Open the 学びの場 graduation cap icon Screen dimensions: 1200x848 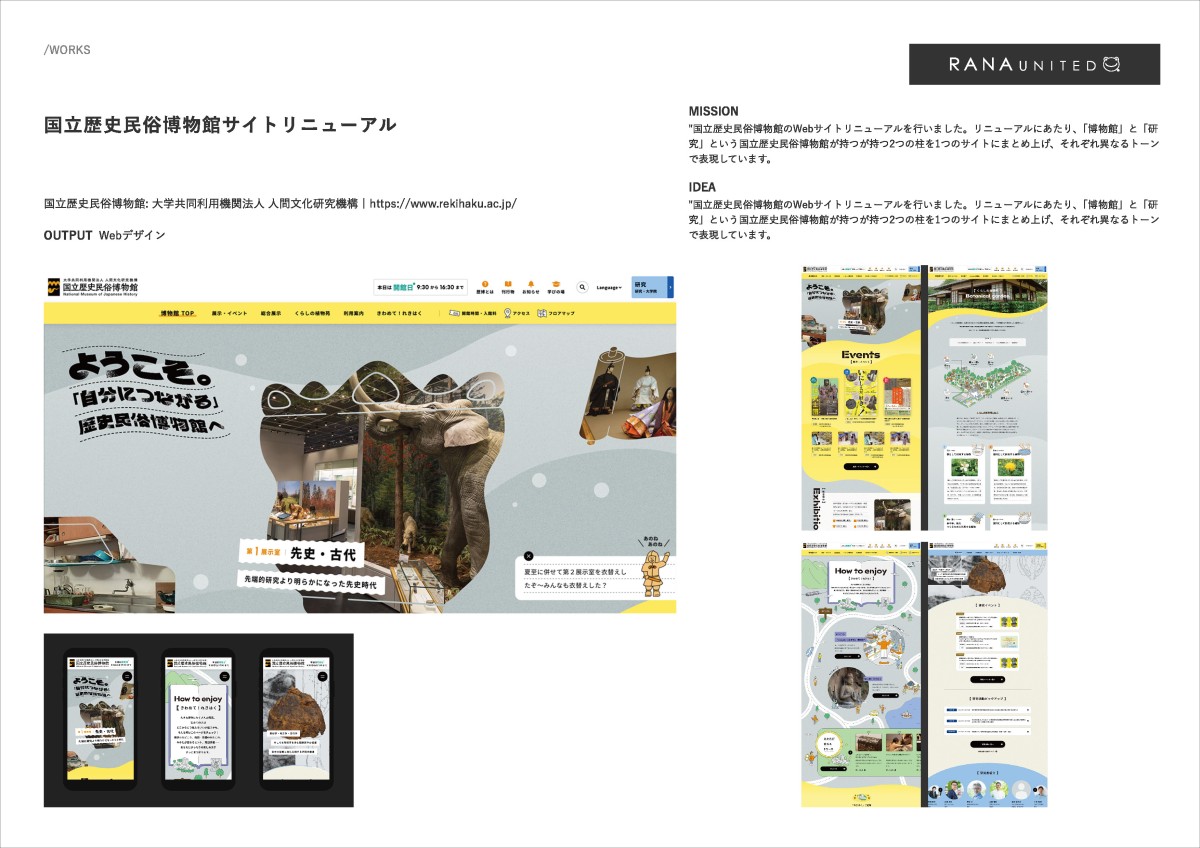[x=555, y=286]
